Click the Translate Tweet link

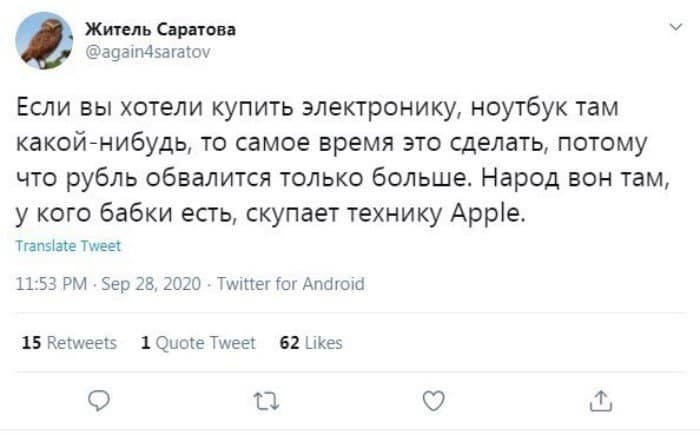click(68, 246)
